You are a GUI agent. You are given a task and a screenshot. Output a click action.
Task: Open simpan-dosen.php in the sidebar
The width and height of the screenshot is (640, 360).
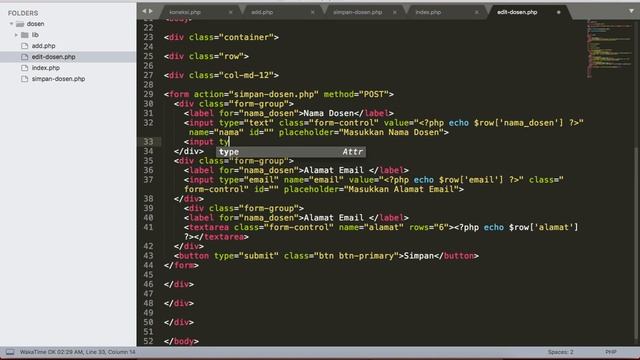[x=58, y=79]
